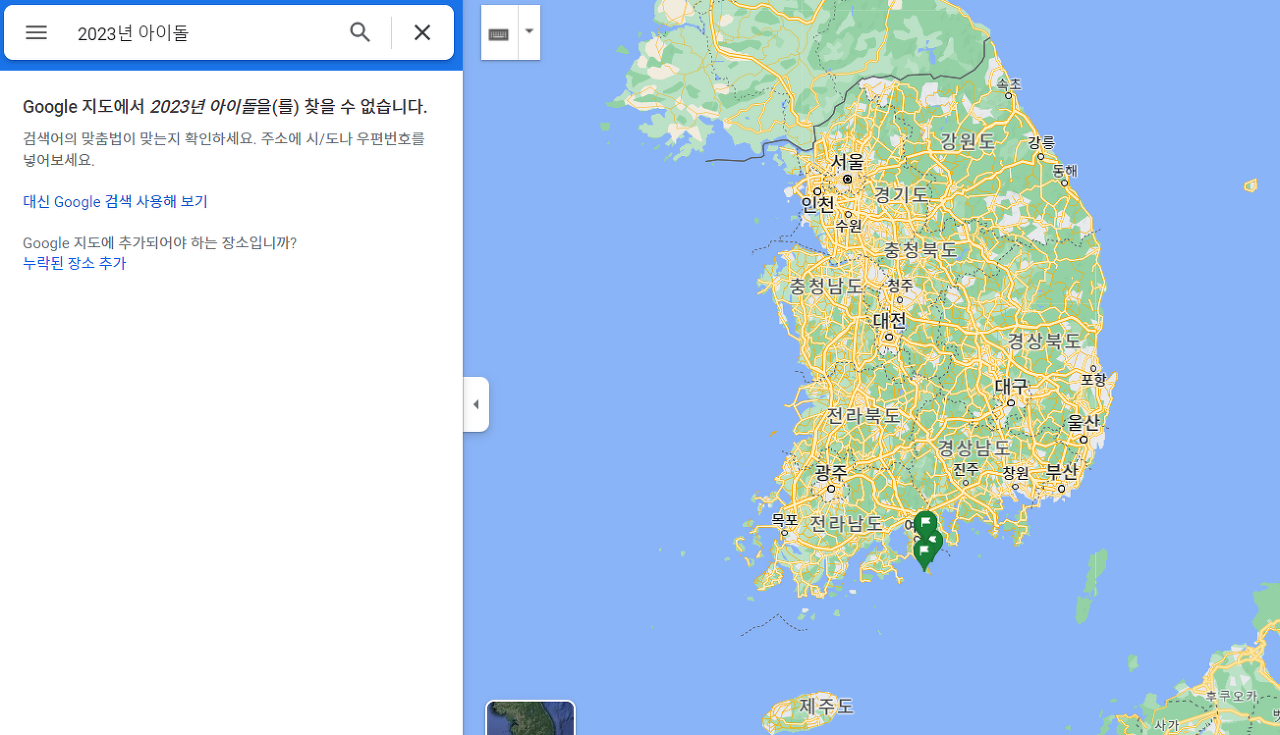Open the main navigation hamburger menu

pos(36,32)
